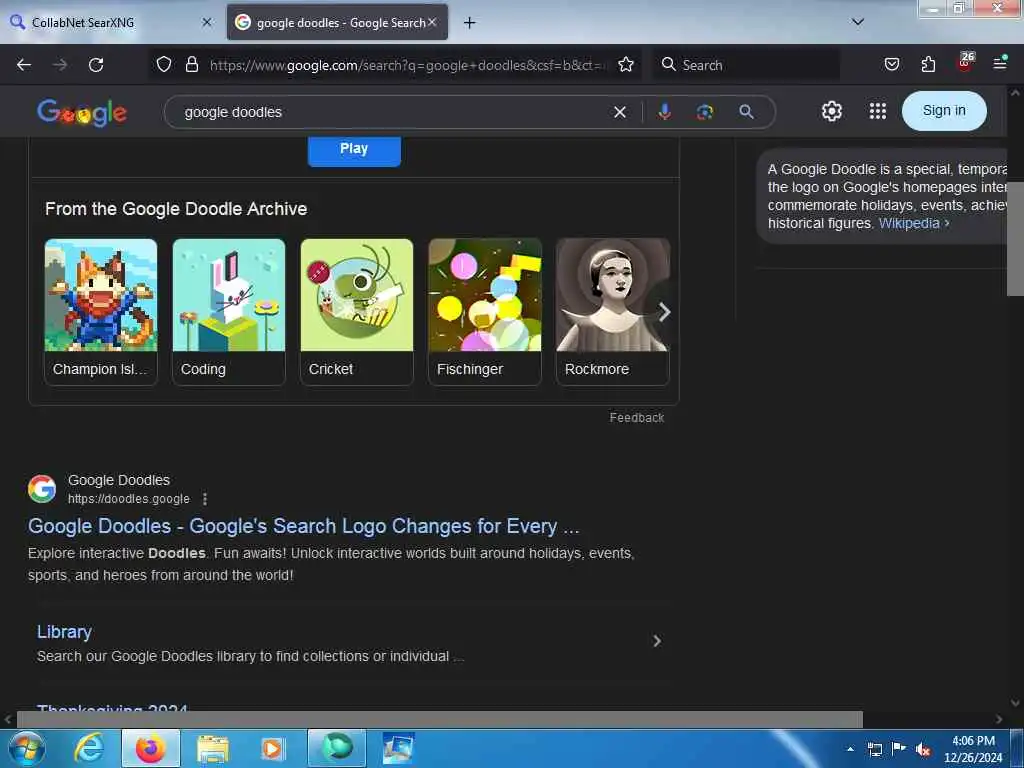
Task: Open the taskbar clock showing 4:06 PM
Action: [x=973, y=749]
